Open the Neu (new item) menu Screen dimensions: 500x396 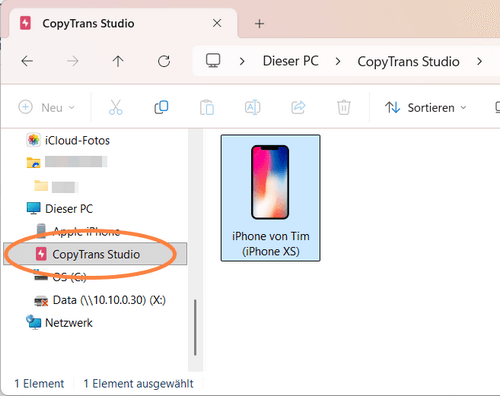pos(46,107)
